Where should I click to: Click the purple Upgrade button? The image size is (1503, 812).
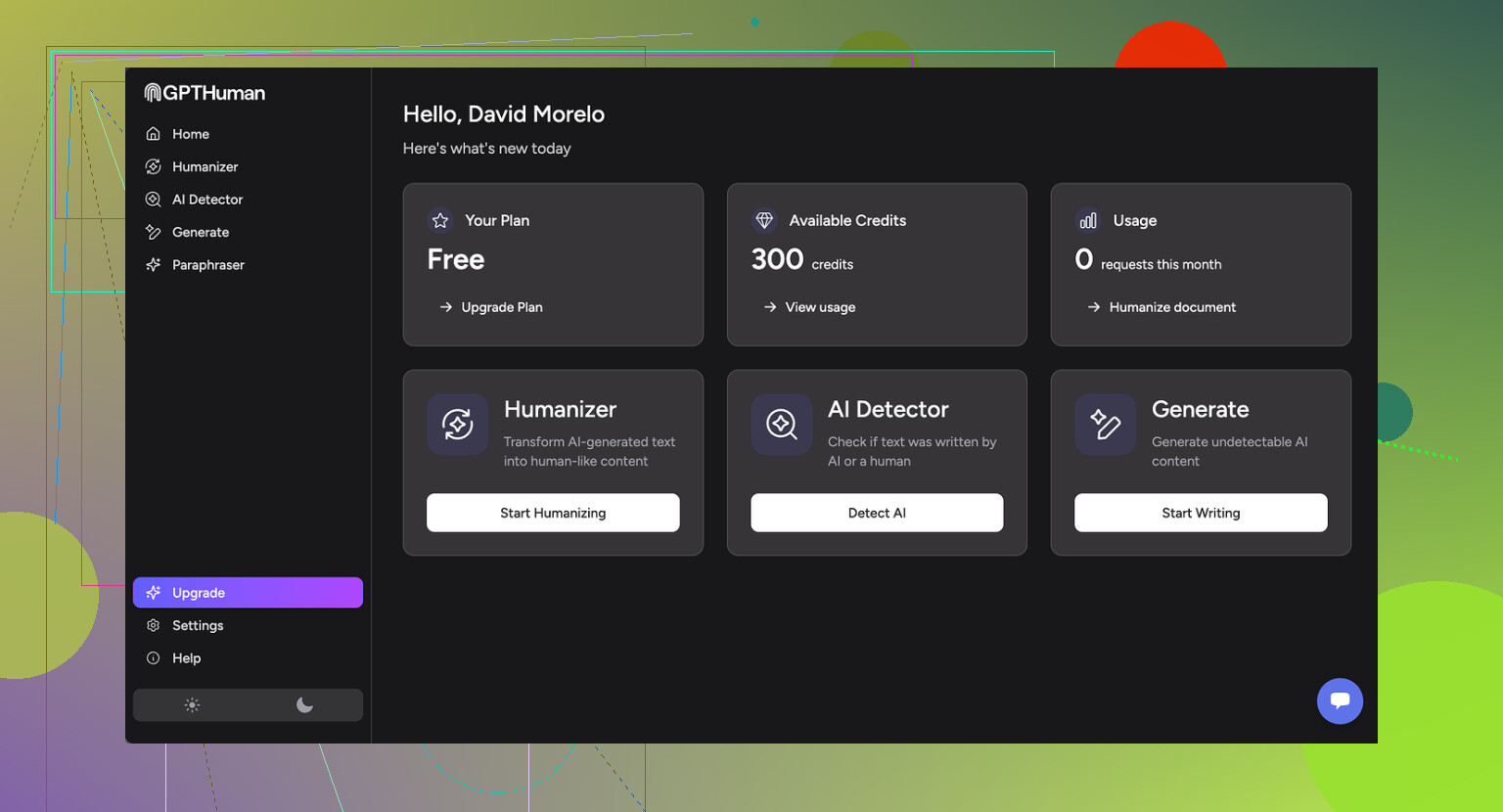(248, 593)
